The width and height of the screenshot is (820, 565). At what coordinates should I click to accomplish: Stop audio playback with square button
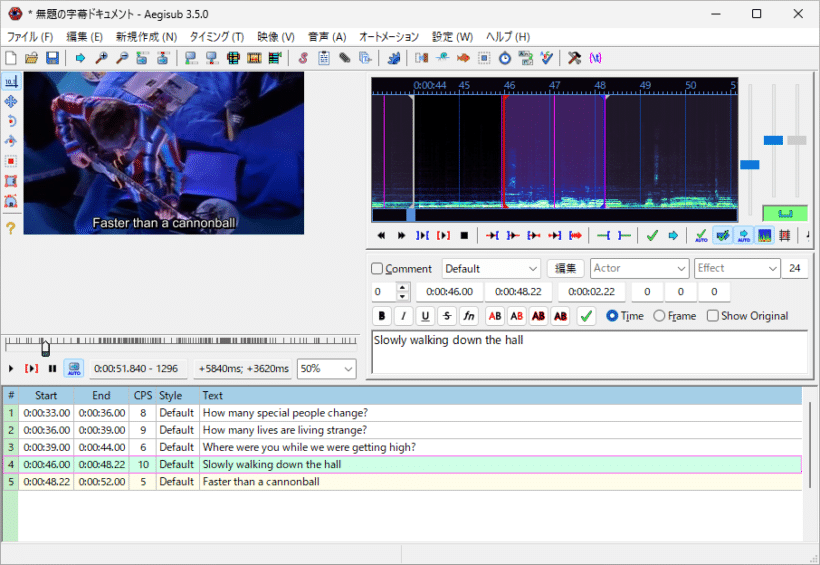464,235
